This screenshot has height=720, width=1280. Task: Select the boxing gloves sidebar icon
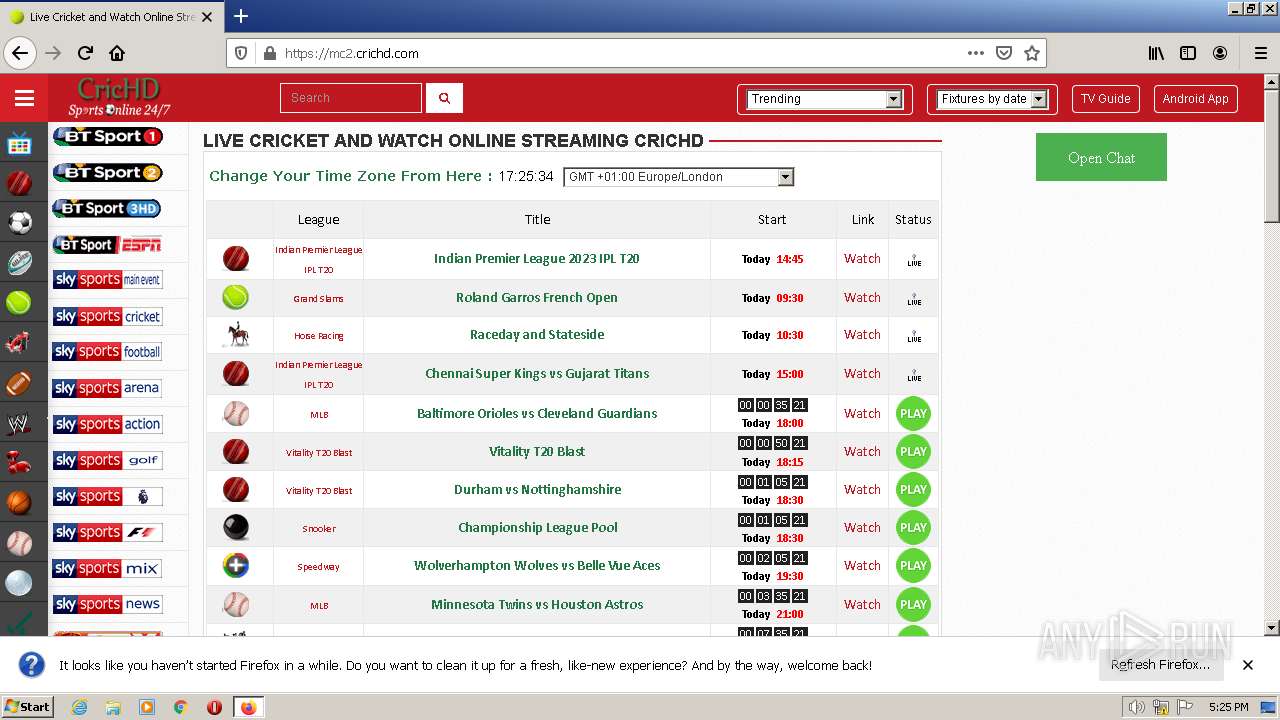coord(19,463)
